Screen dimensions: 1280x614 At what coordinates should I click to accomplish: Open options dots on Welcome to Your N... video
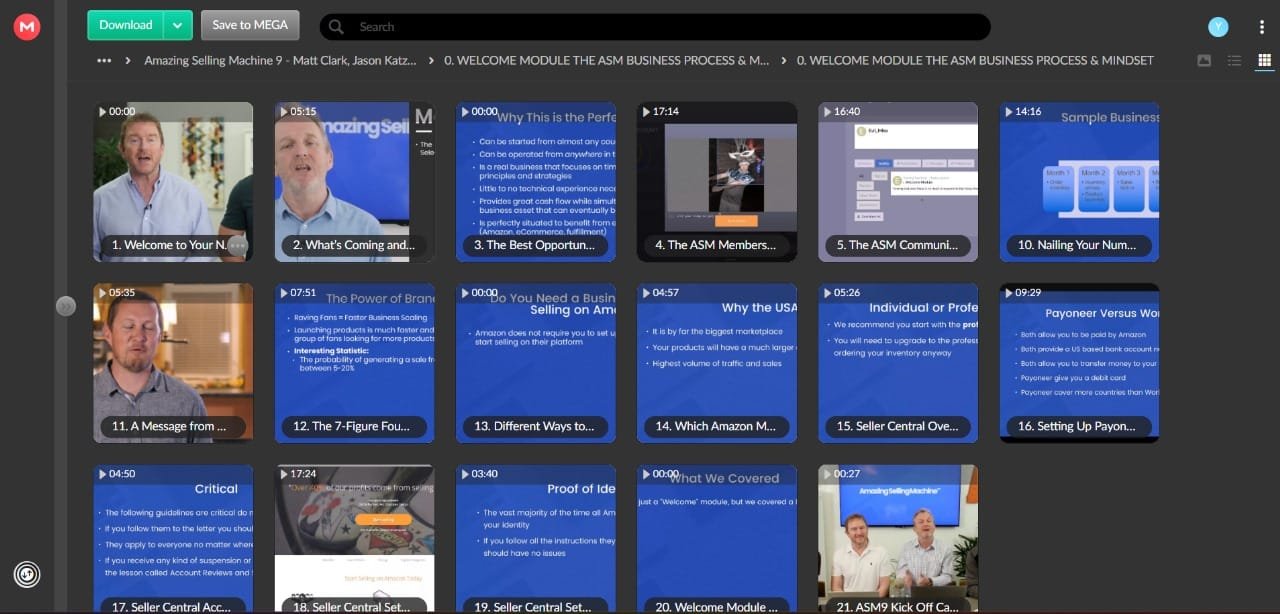point(237,245)
